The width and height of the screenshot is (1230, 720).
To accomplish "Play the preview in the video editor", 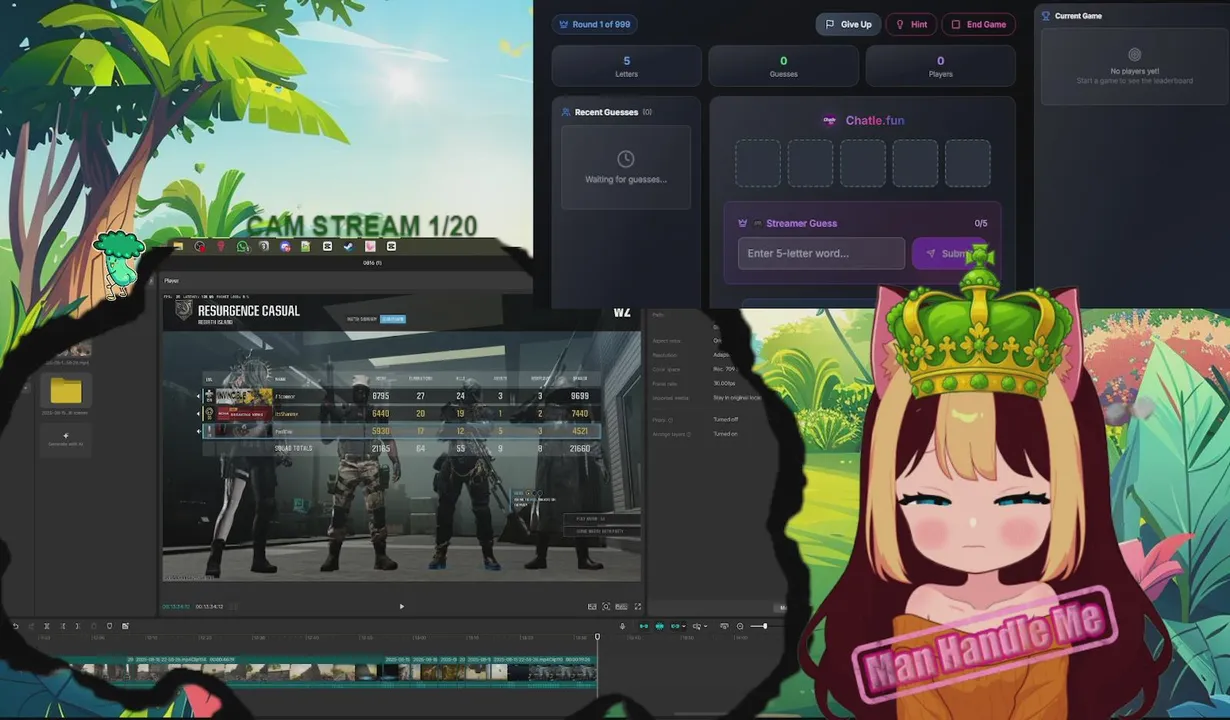I will coord(402,606).
